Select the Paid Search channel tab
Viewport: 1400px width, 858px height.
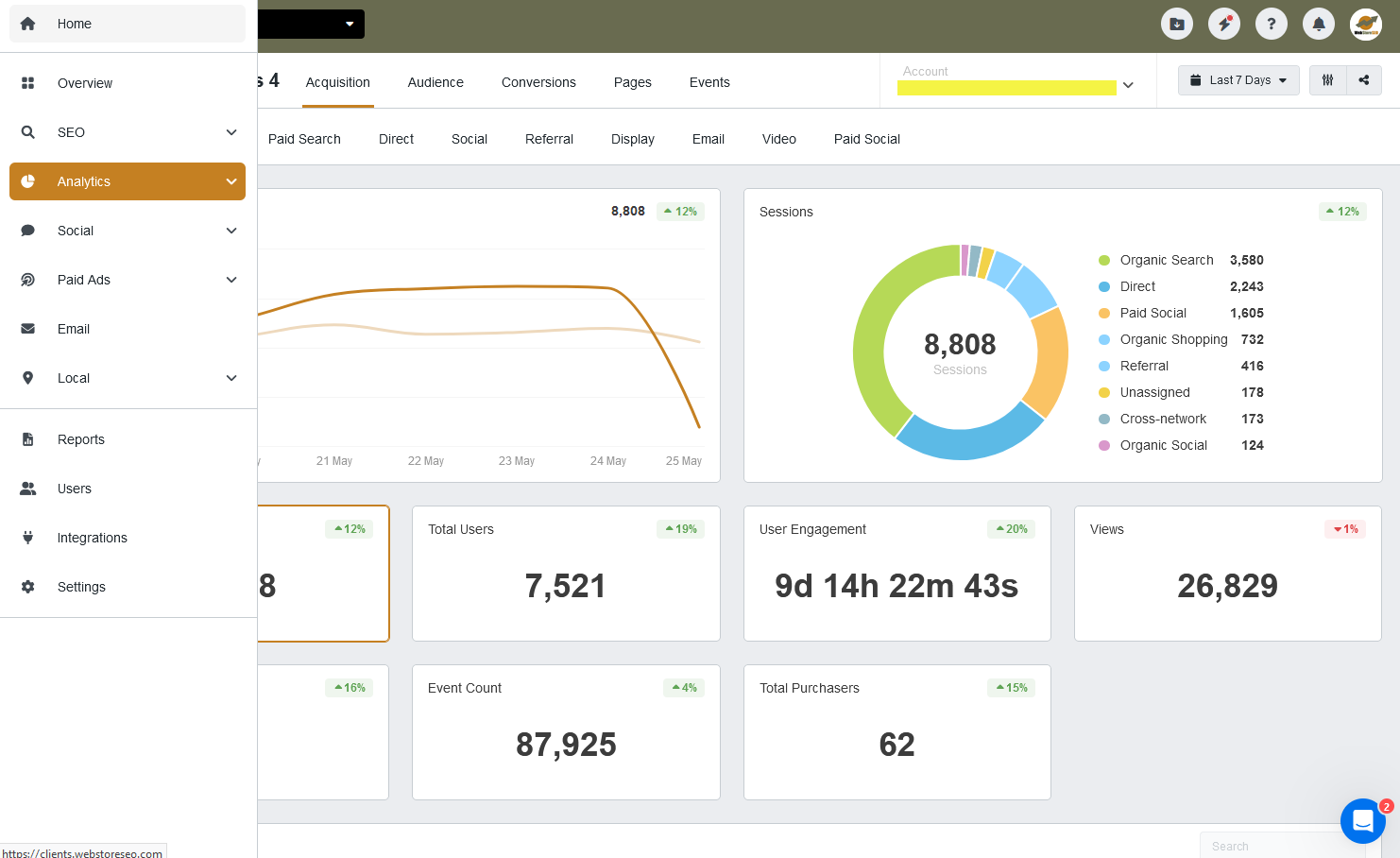[304, 139]
